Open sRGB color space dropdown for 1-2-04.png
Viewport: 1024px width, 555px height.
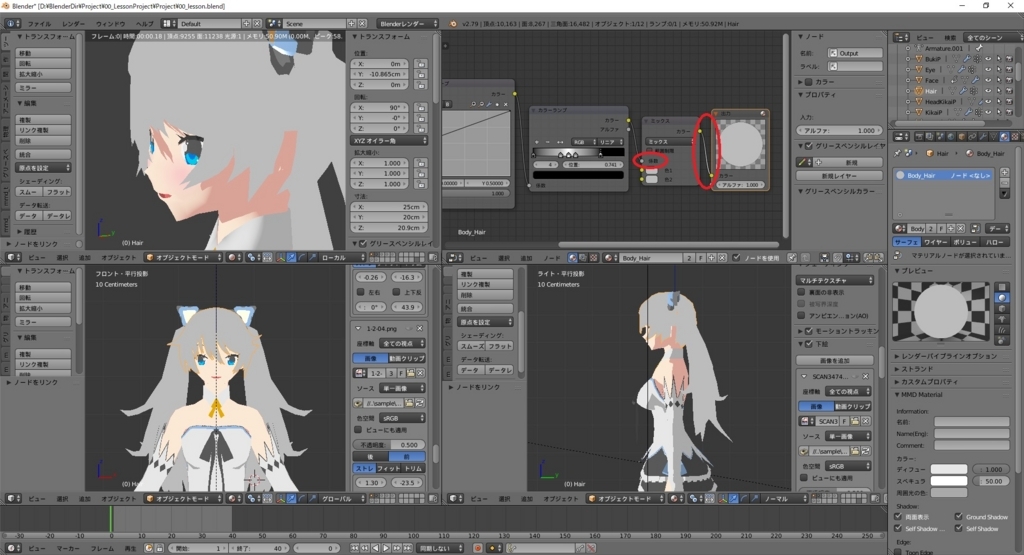(x=402, y=418)
